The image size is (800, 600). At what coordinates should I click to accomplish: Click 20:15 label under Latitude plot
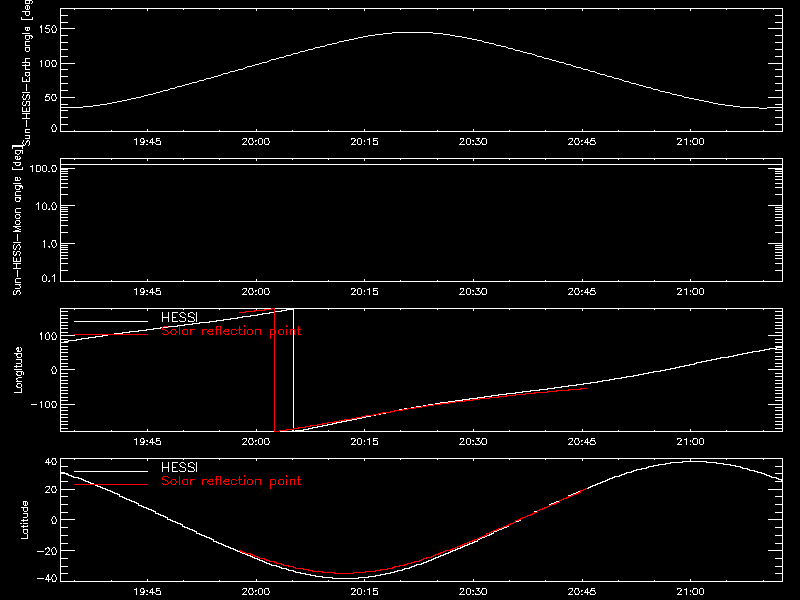click(x=364, y=592)
